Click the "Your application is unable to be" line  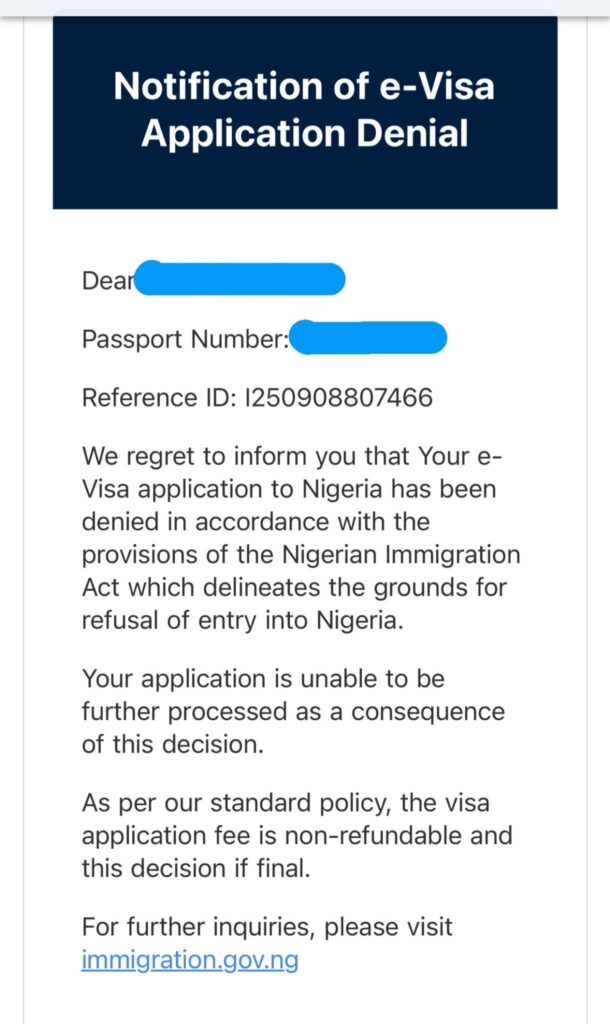(263, 679)
